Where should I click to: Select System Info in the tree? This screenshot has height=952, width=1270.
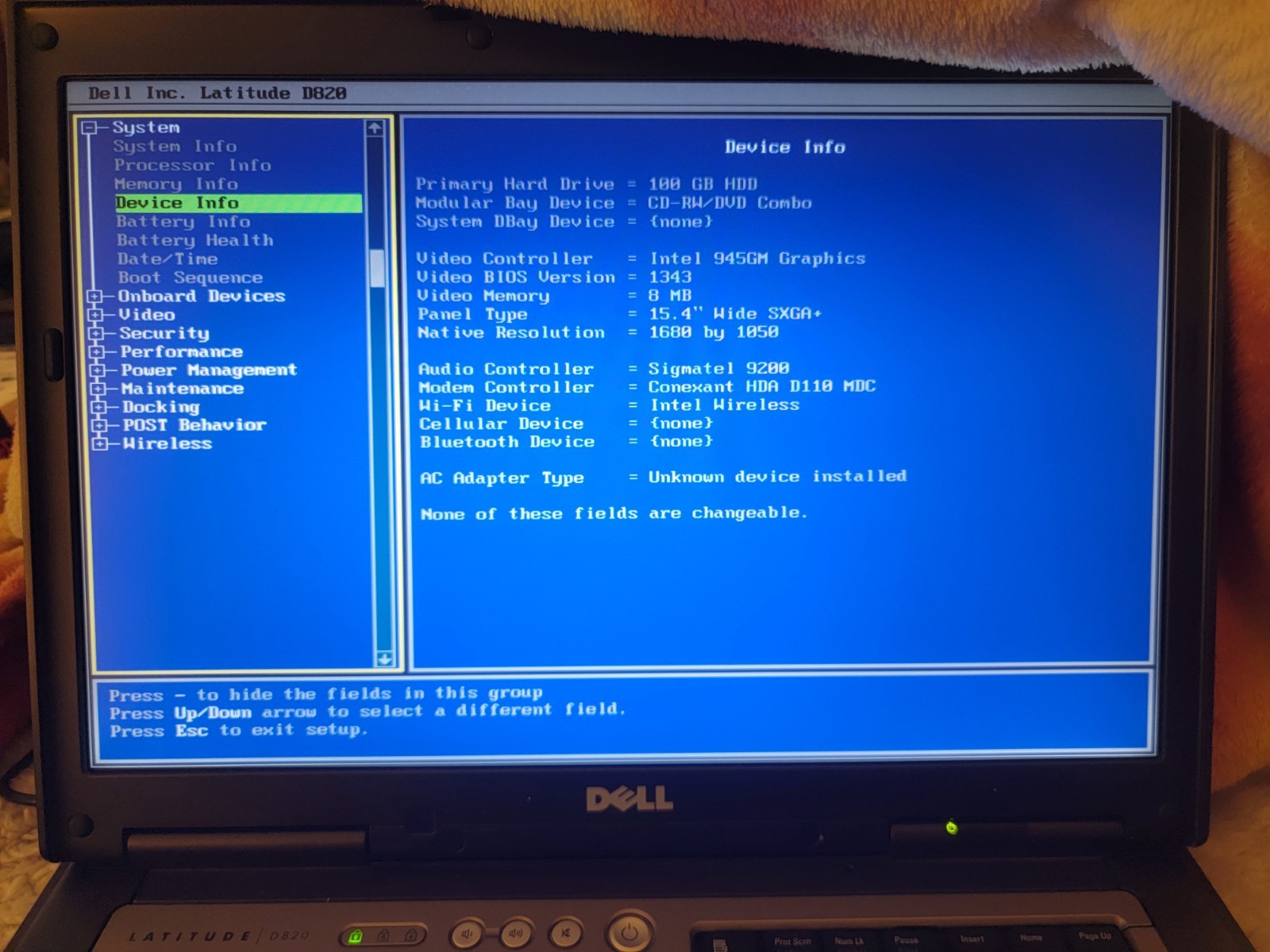point(175,146)
